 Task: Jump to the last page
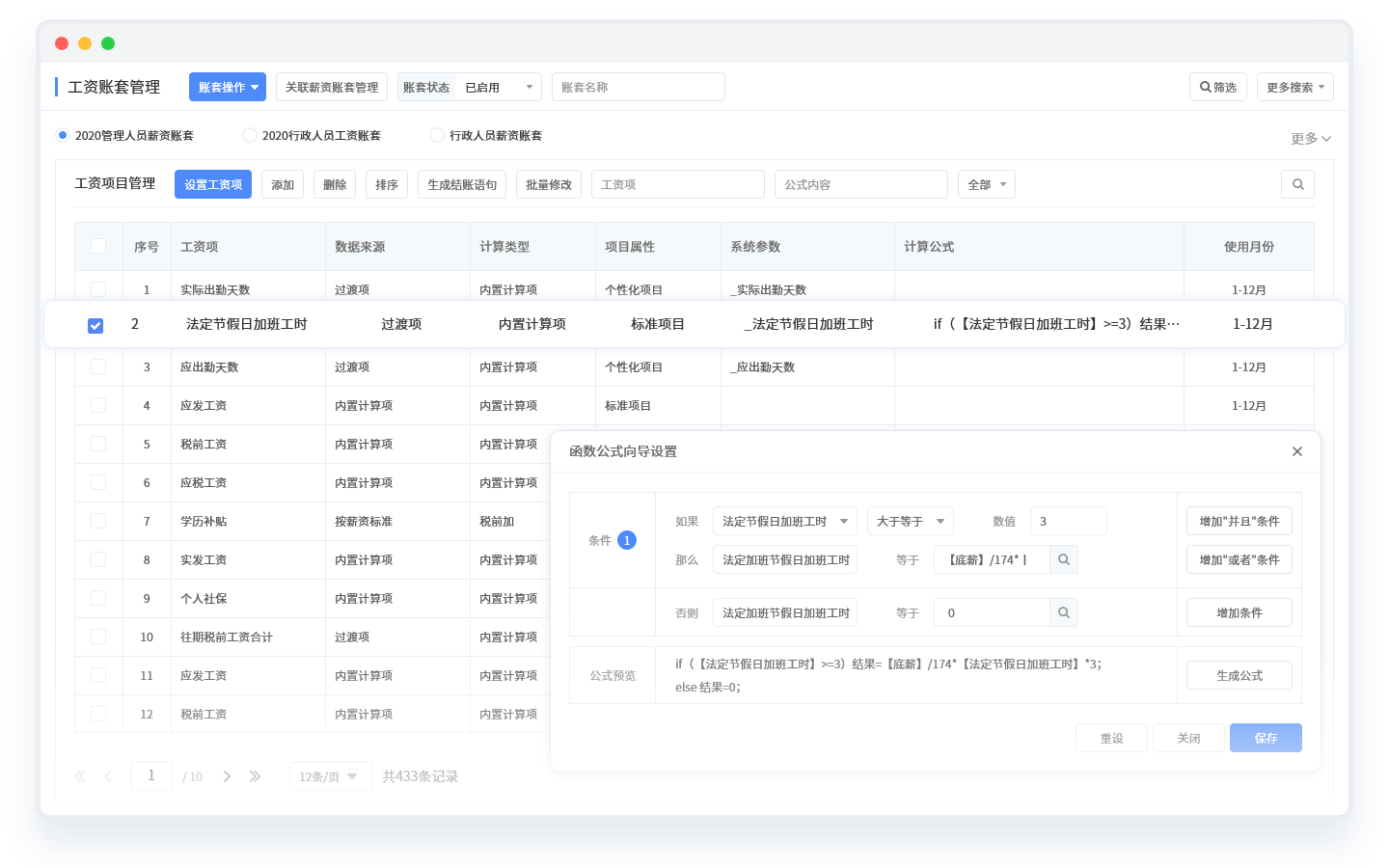coord(255,776)
